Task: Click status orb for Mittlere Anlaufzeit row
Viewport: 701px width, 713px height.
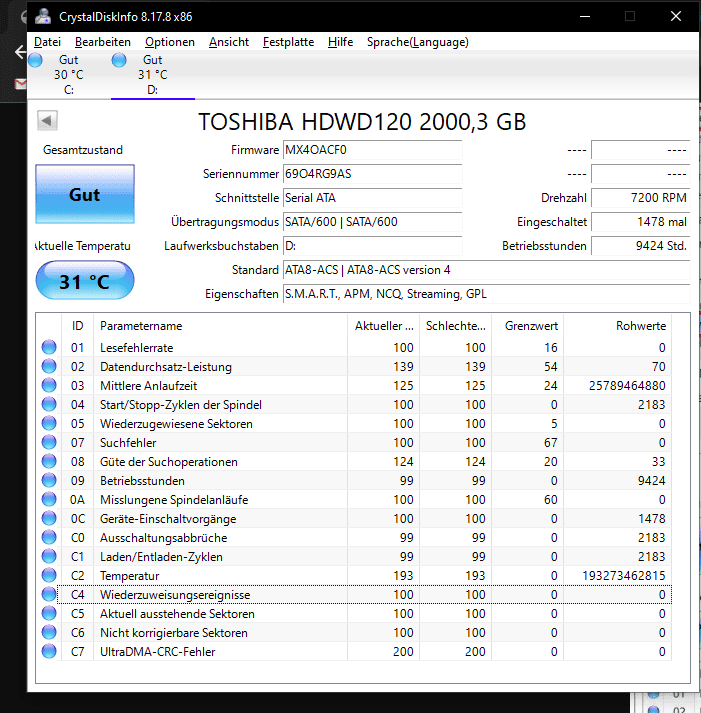Action: click(x=49, y=385)
